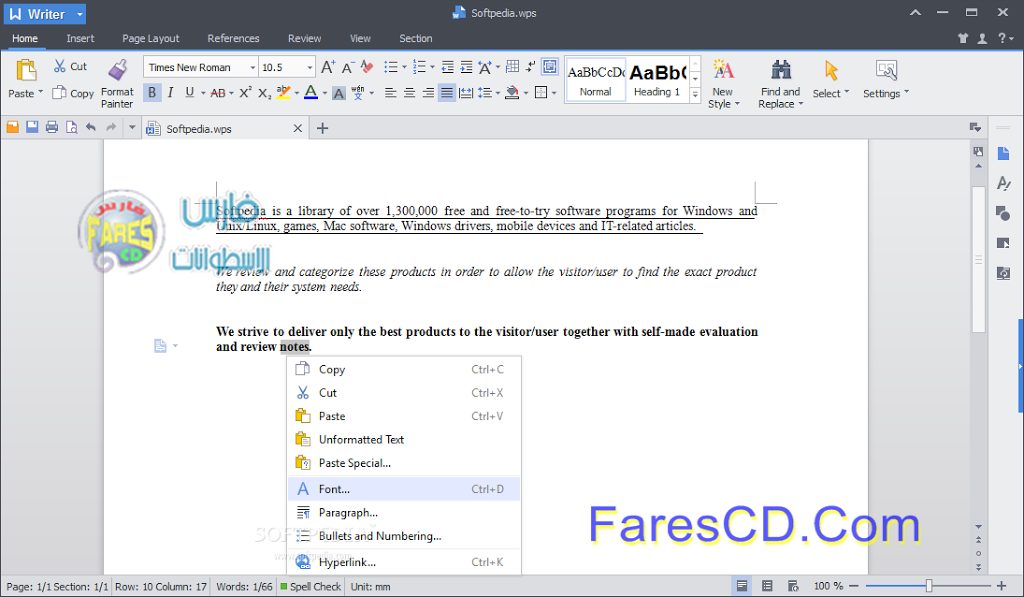Expand the Paste options arrow
The width and height of the screenshot is (1024, 597).
(x=40, y=92)
